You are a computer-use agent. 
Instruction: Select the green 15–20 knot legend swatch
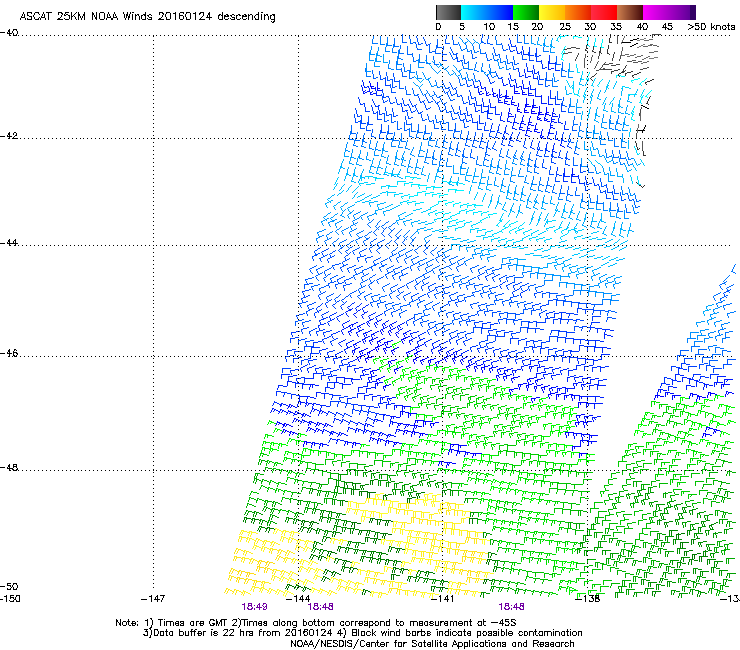tap(526, 12)
